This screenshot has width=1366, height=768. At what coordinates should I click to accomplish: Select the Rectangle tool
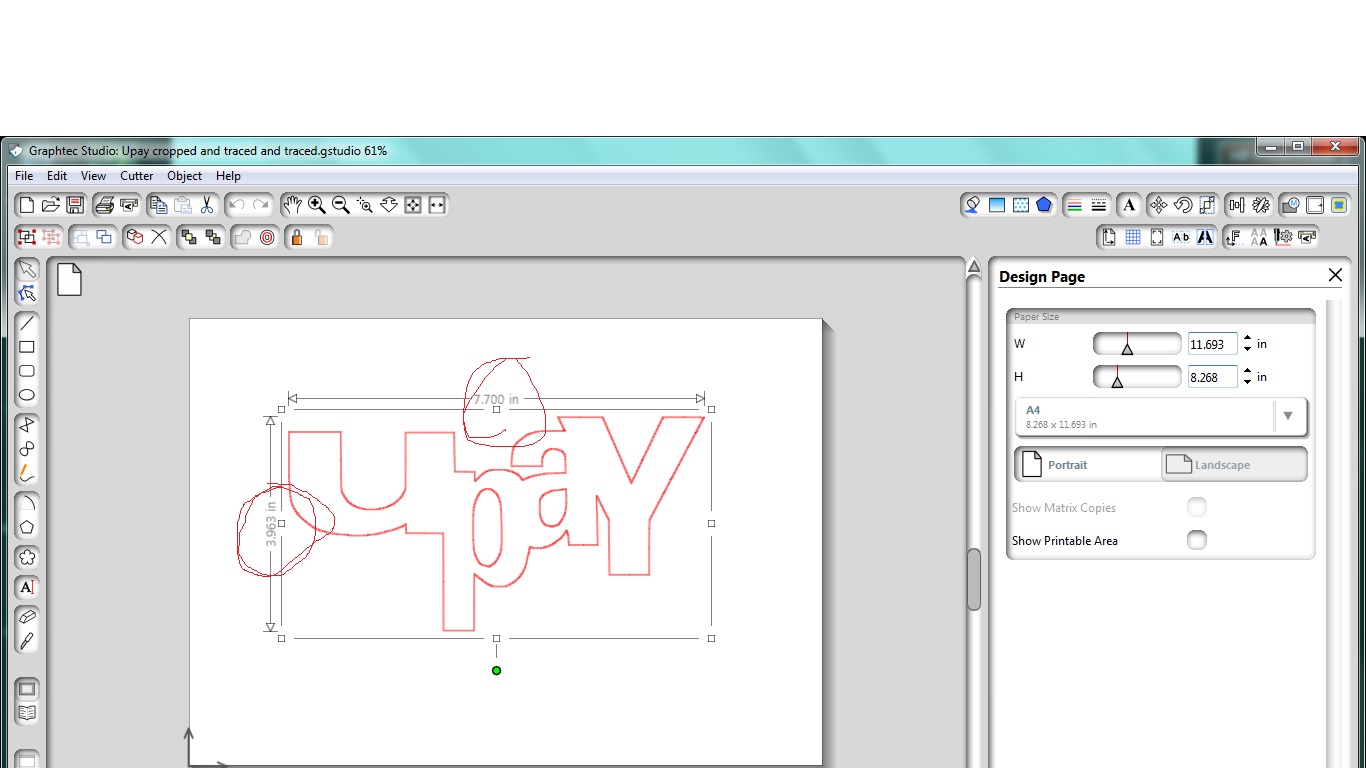27,347
